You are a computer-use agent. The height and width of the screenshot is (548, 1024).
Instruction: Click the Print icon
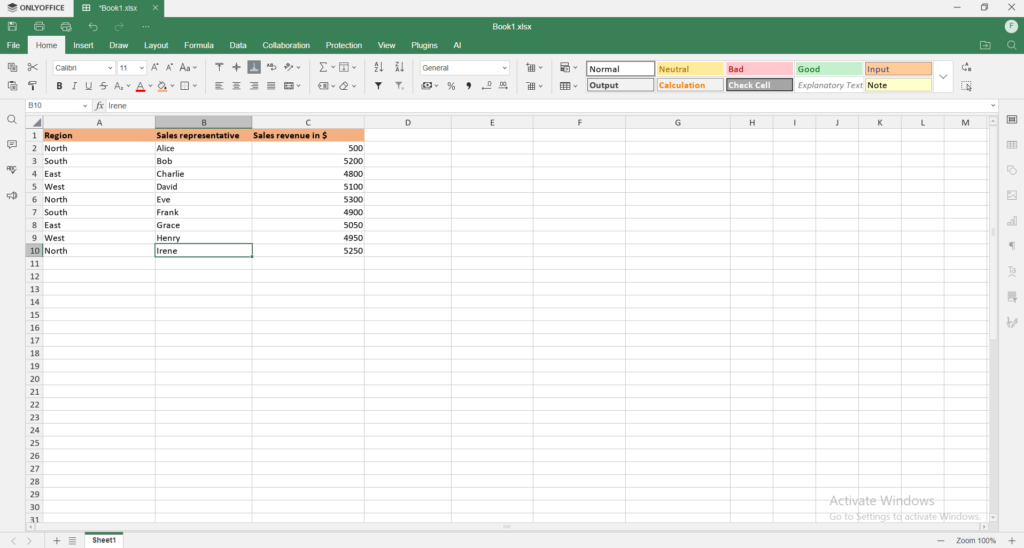[39, 26]
